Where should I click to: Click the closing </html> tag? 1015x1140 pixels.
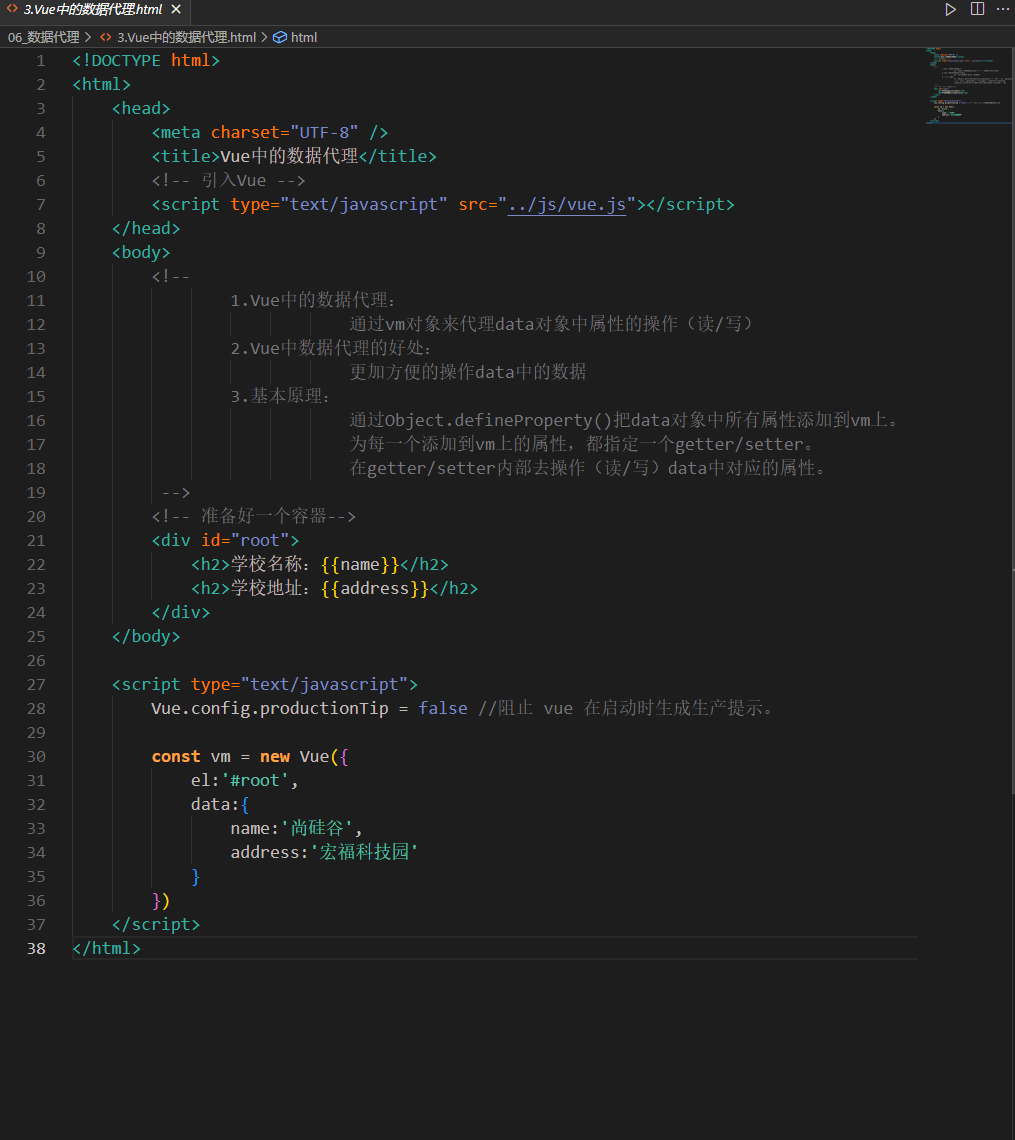point(107,948)
